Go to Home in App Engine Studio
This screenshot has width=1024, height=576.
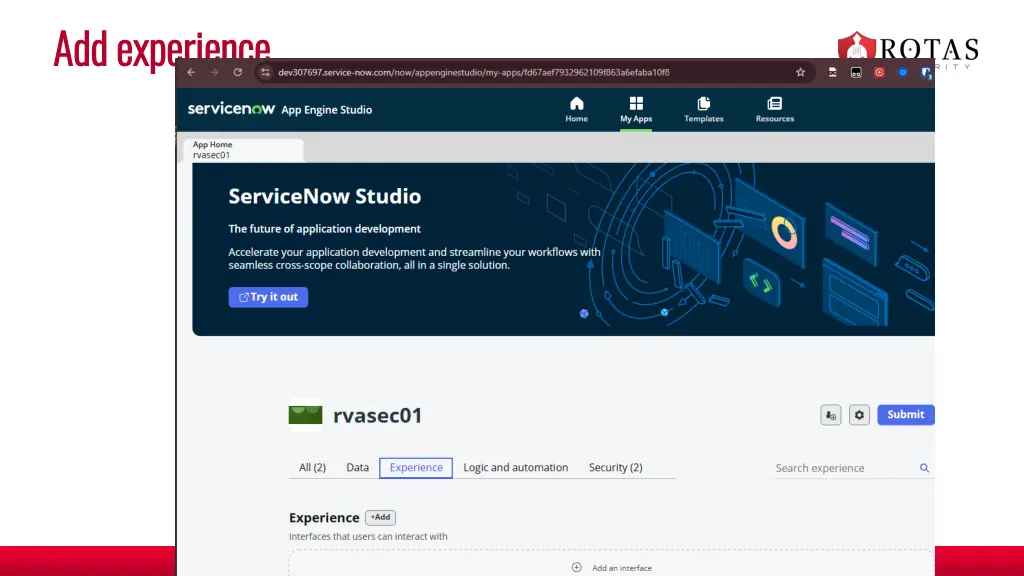[577, 110]
